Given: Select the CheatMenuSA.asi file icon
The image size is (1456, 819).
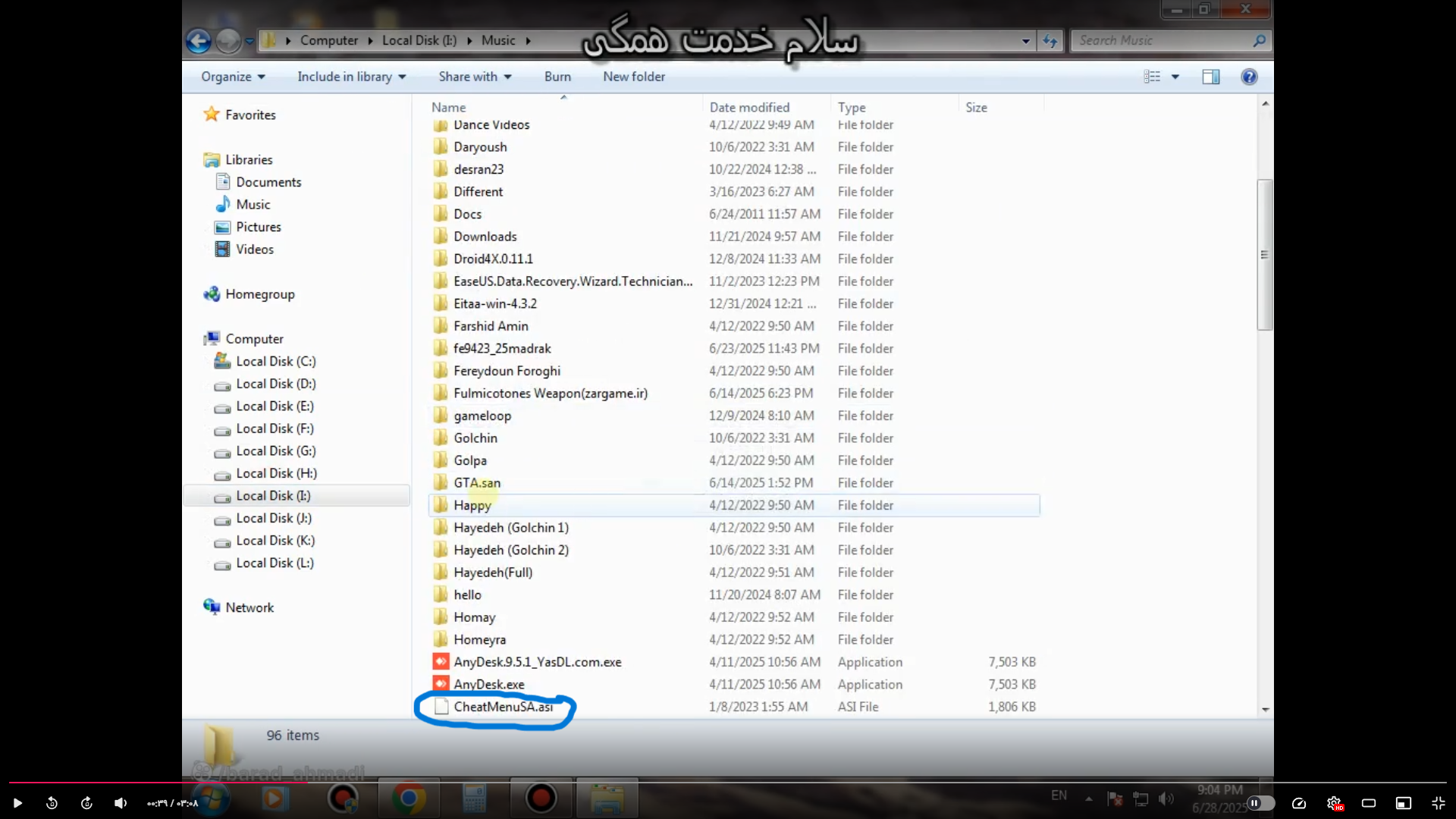Looking at the screenshot, I should coord(441,707).
